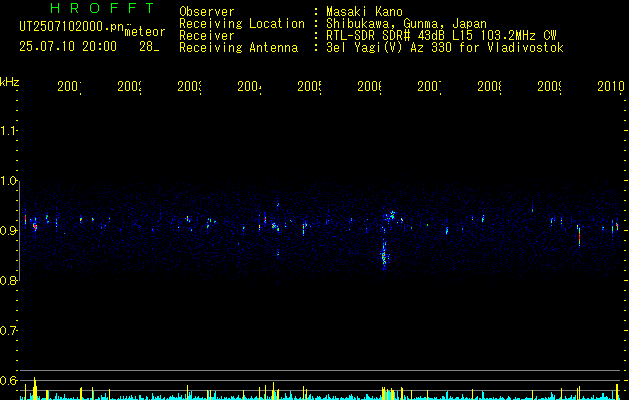
Task: Click the 2004 time axis marker
Action: tap(250, 86)
